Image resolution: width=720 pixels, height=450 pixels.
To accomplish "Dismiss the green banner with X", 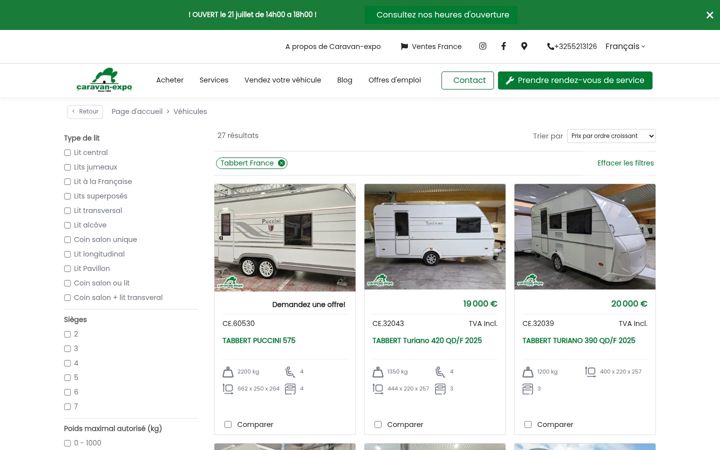I will 709,15.
